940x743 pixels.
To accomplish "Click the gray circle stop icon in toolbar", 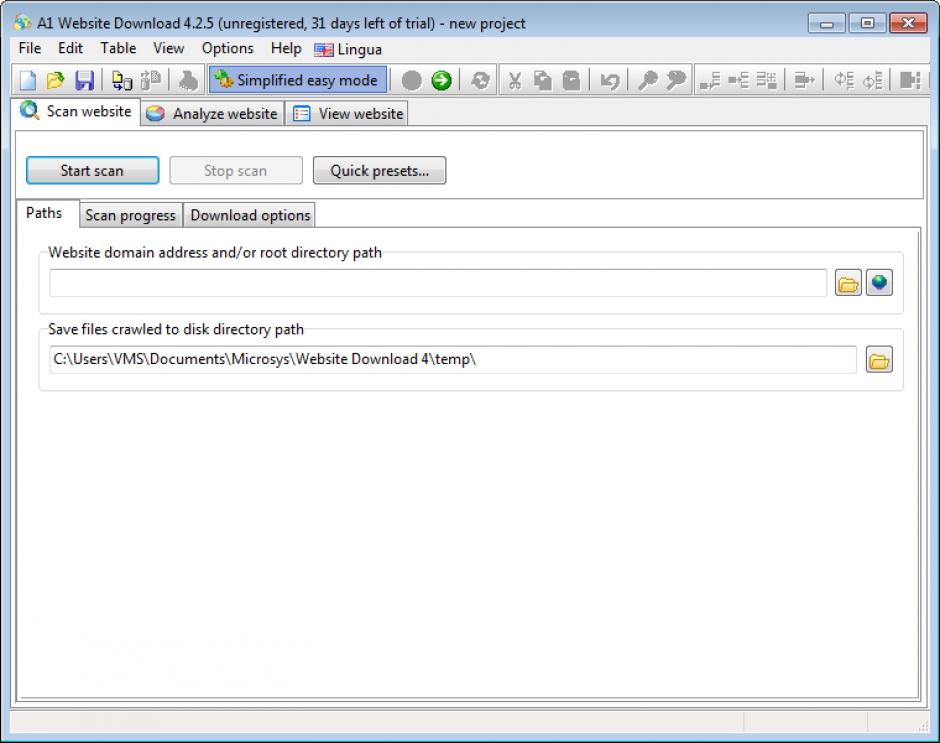I will pyautogui.click(x=411, y=80).
